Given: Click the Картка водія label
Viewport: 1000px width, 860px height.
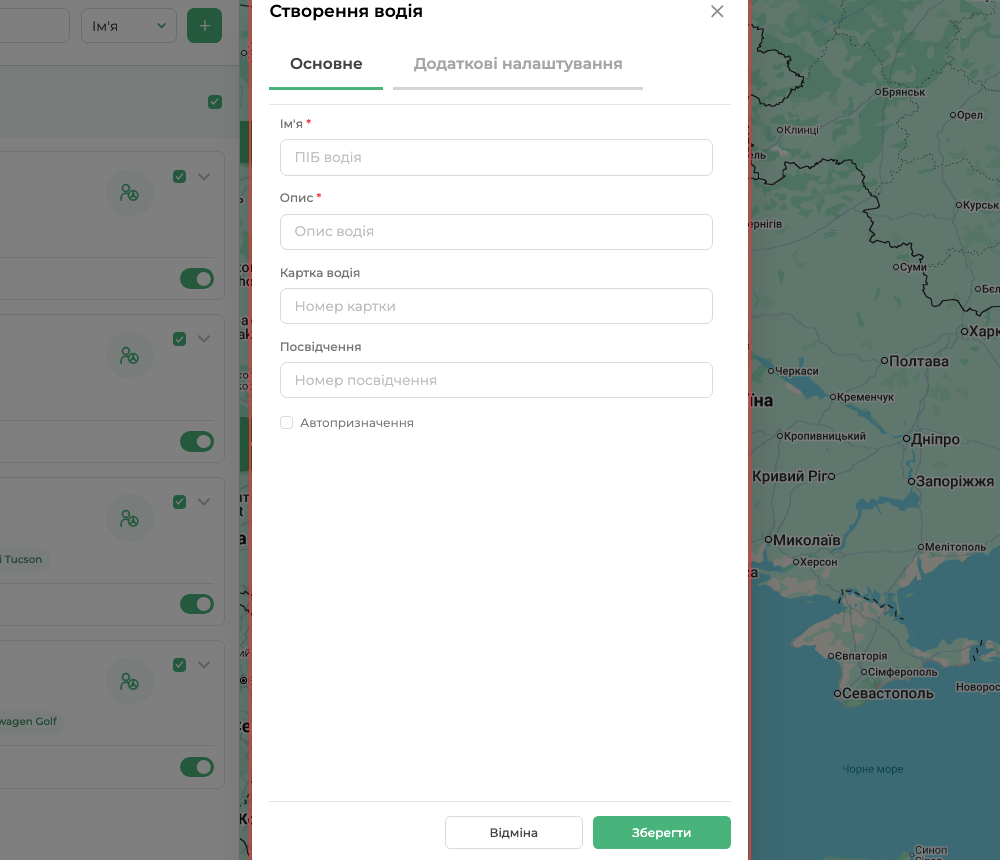Looking at the screenshot, I should [x=320, y=272].
